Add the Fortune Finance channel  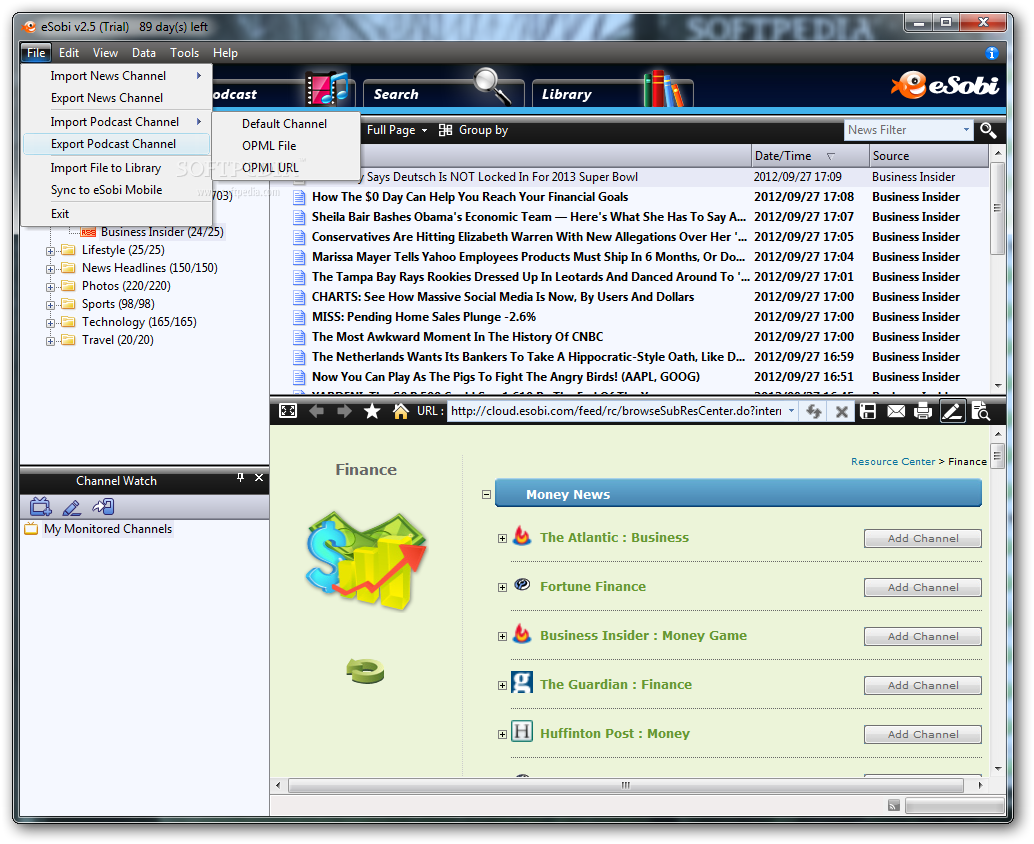click(923, 588)
